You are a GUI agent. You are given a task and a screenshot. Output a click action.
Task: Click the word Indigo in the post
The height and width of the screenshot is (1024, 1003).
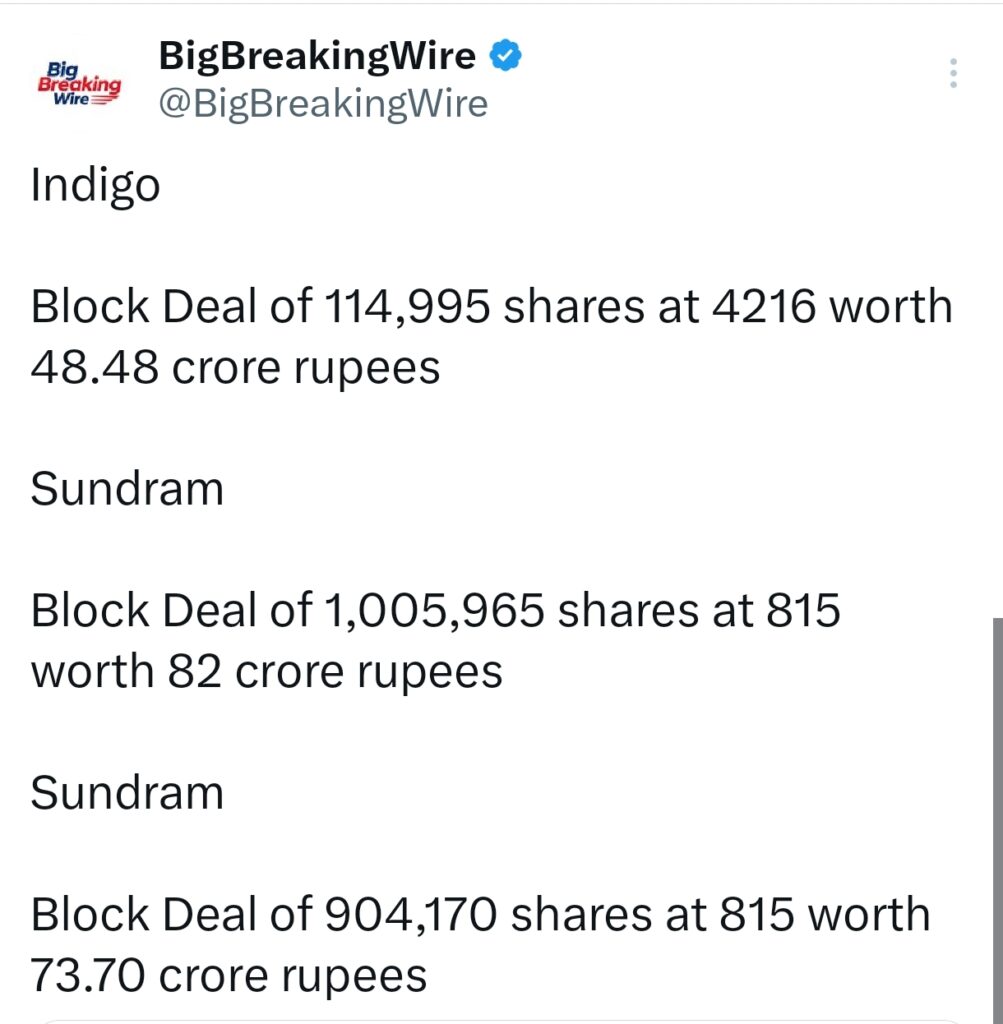[94, 184]
